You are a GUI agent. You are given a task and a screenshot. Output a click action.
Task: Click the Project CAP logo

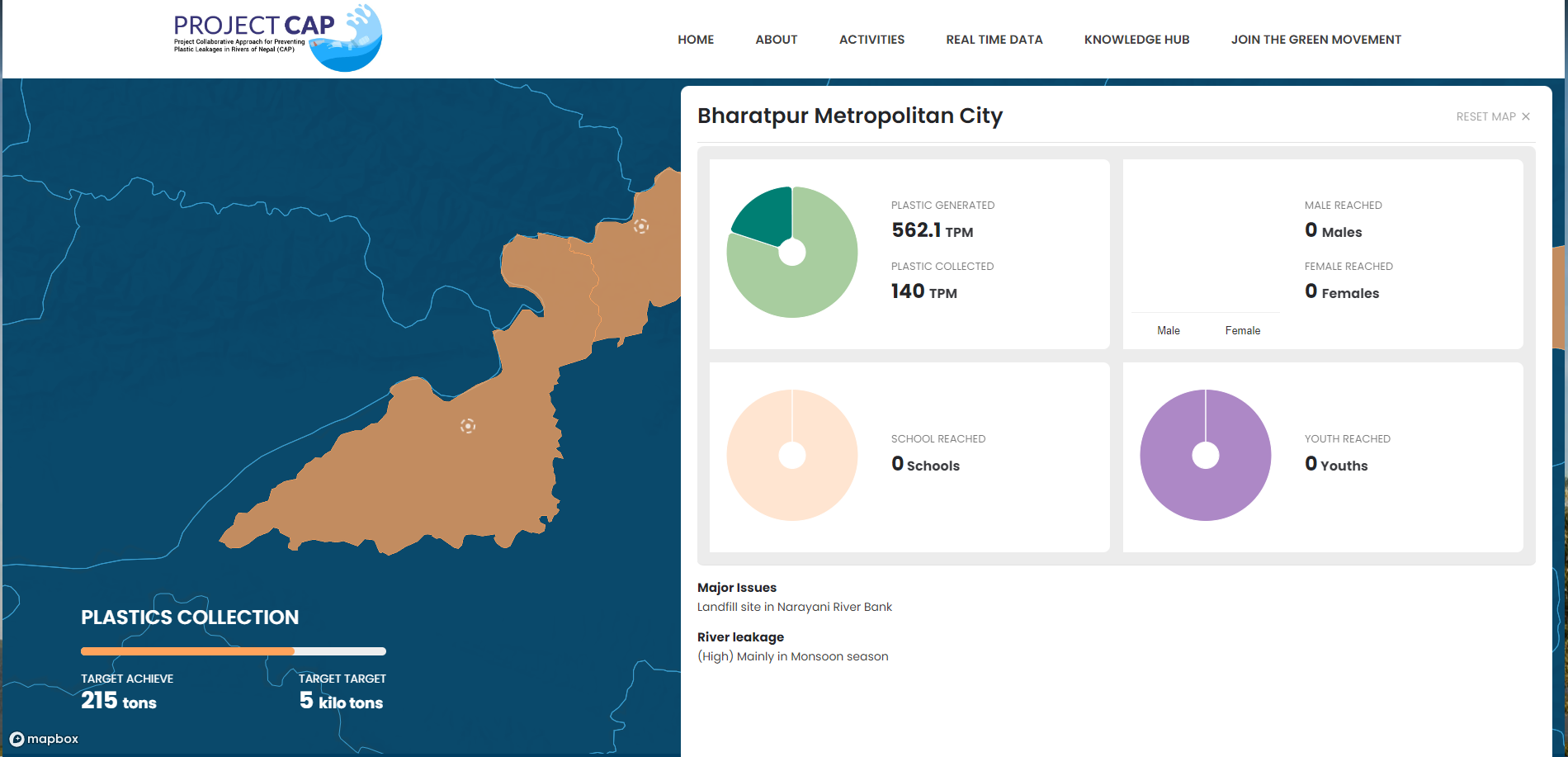(277, 38)
